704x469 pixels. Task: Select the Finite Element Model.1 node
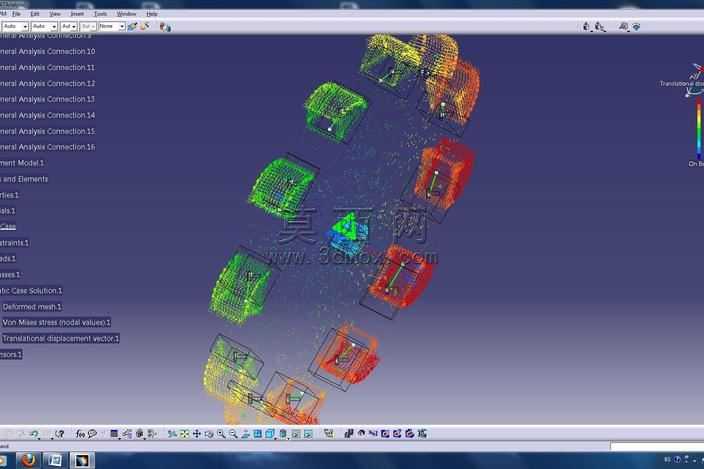pos(22,163)
